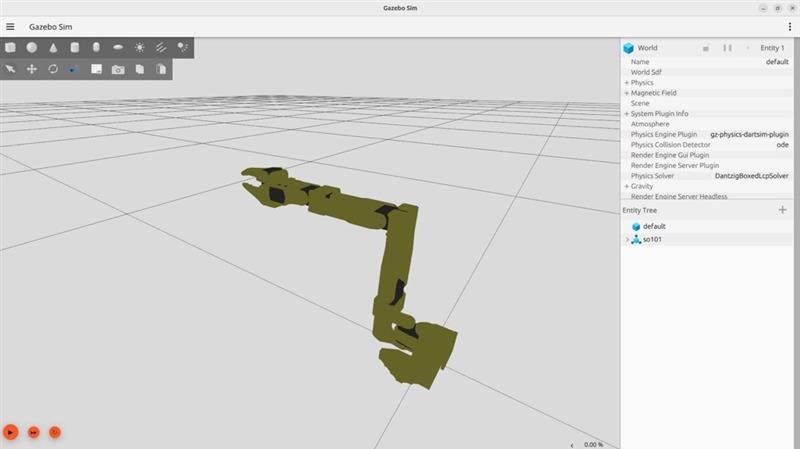Image resolution: width=800 pixels, height=449 pixels.
Task: Expand the Physics component
Action: (627, 83)
